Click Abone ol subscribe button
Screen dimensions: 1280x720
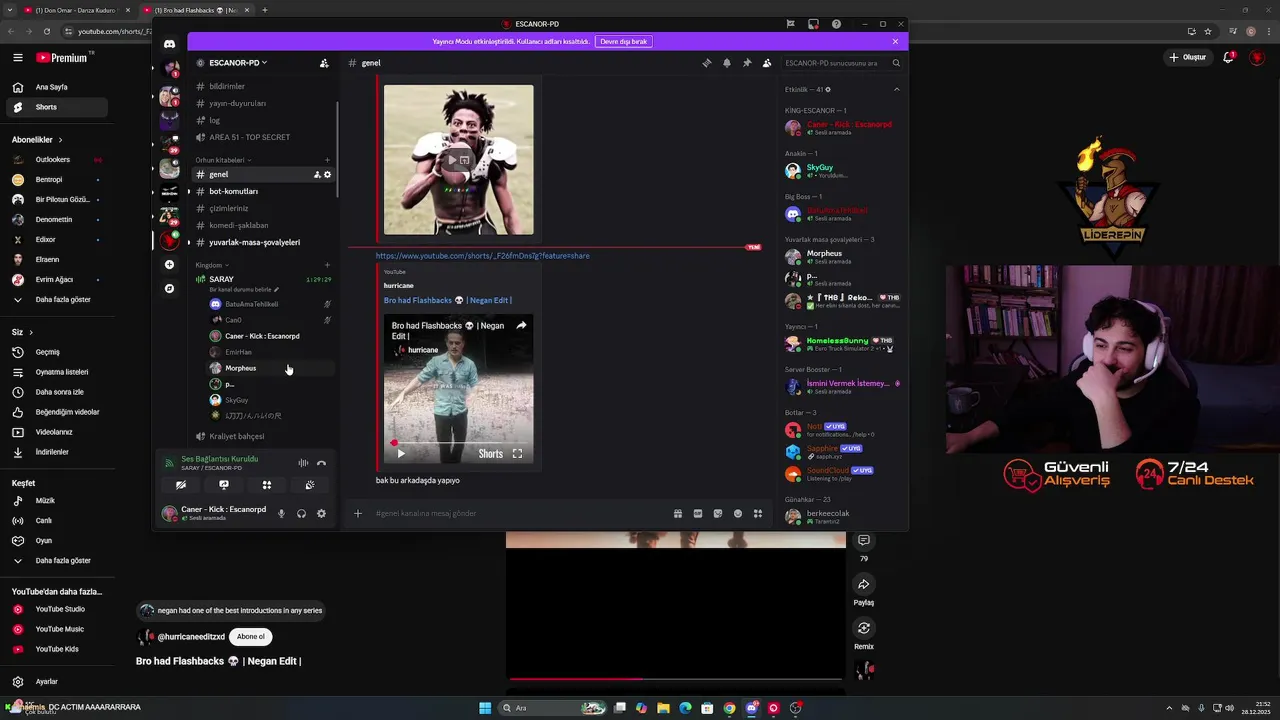point(251,637)
